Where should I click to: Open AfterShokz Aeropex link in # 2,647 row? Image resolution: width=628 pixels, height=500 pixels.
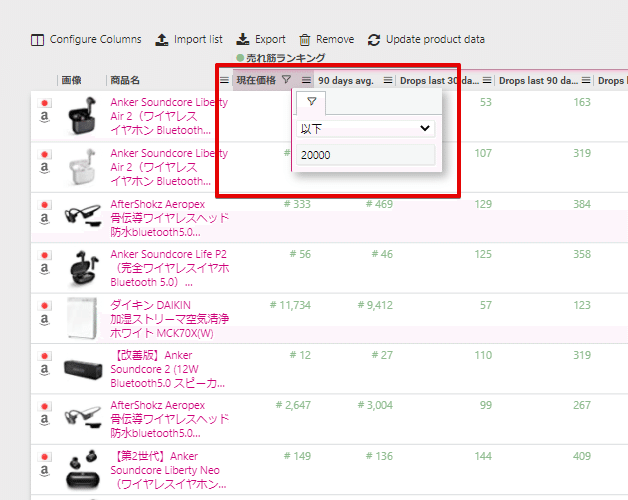click(169, 419)
